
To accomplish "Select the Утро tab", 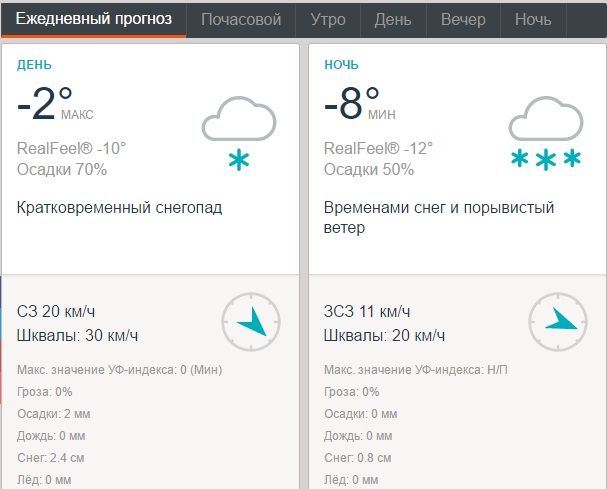I will point(328,19).
